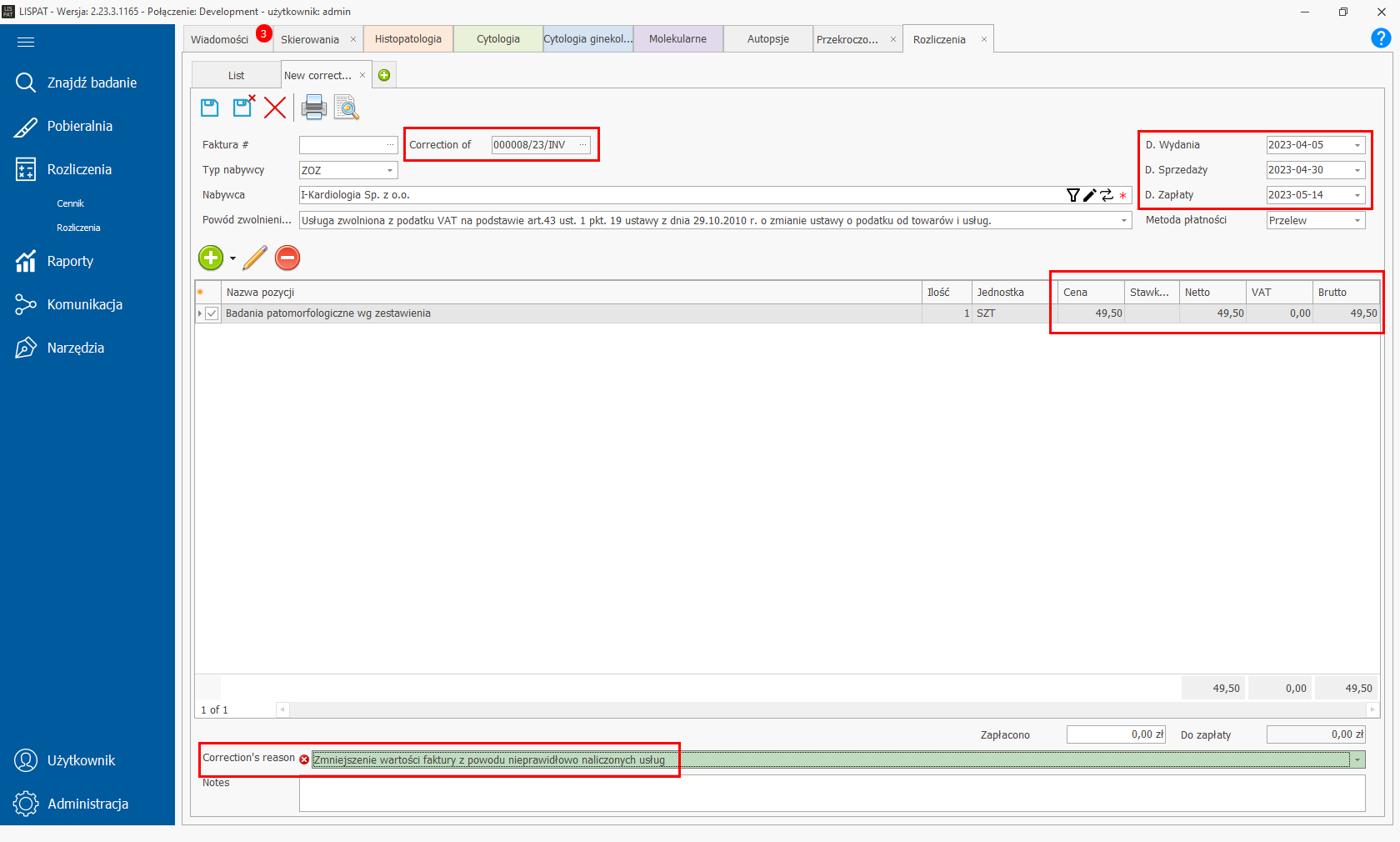
Task: Open Cennik under Rozliczenia
Action: coord(70,203)
